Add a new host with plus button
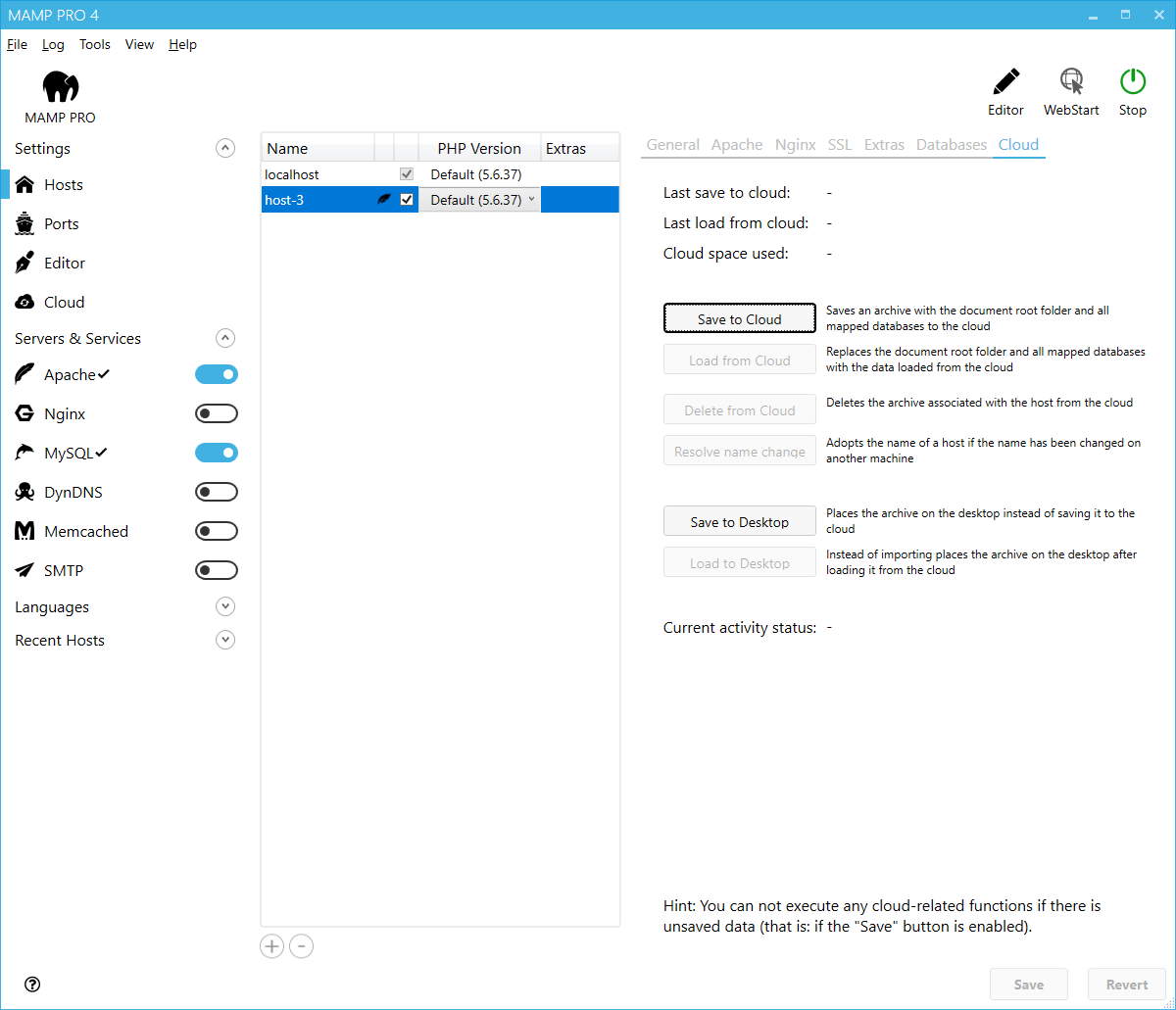Image resolution: width=1176 pixels, height=1010 pixels. pyautogui.click(x=271, y=946)
